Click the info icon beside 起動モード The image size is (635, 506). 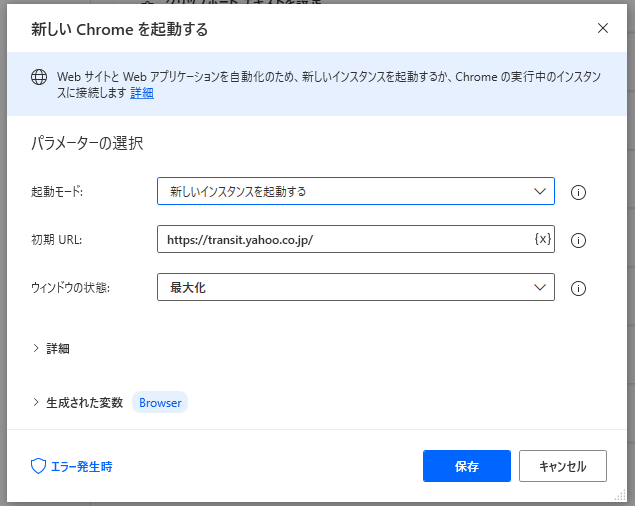(577, 192)
